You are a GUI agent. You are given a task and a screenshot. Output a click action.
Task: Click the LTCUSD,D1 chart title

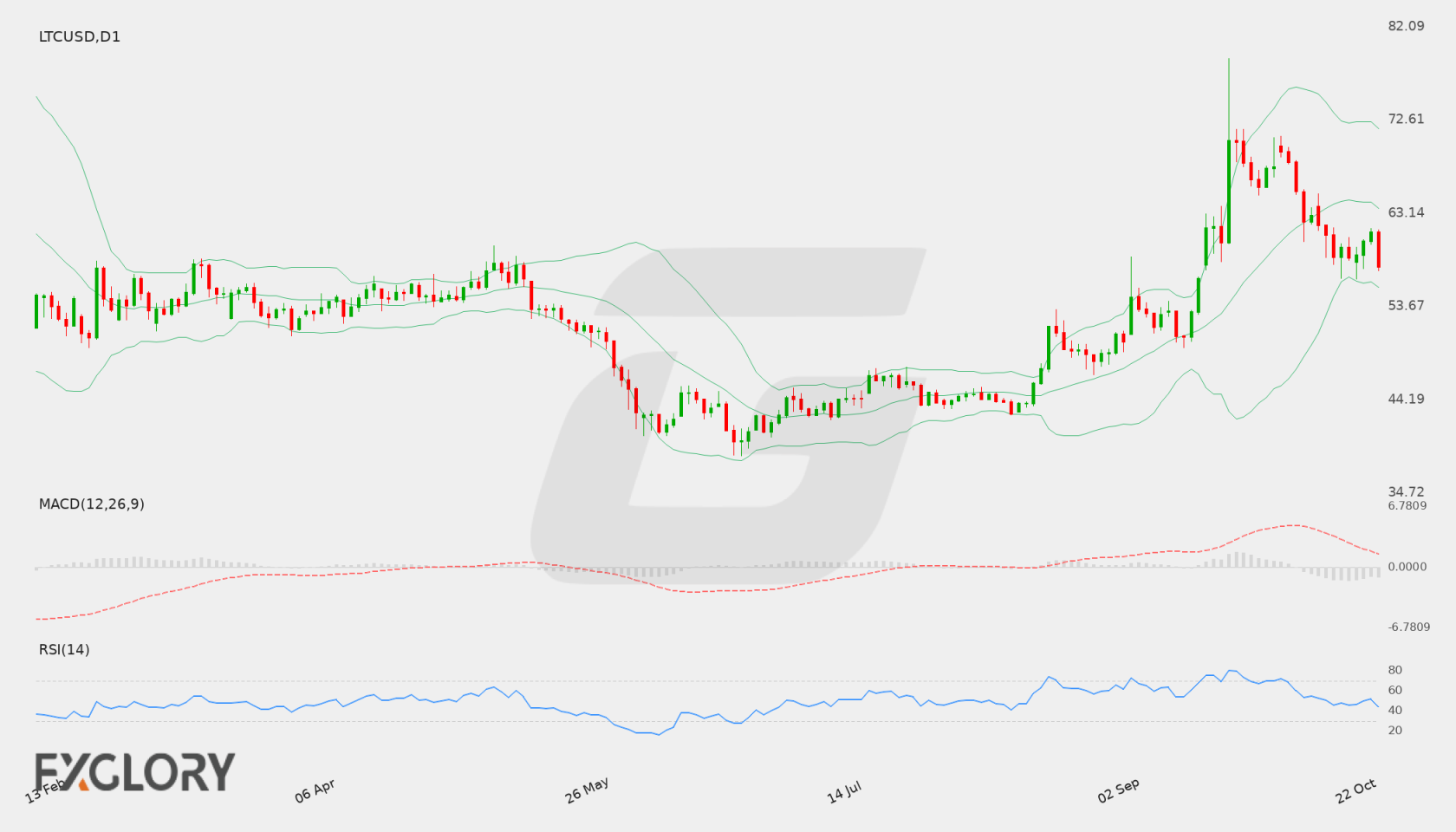tap(80, 36)
